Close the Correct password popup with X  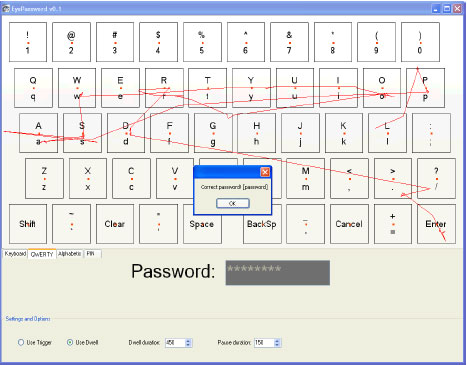[x=265, y=172]
